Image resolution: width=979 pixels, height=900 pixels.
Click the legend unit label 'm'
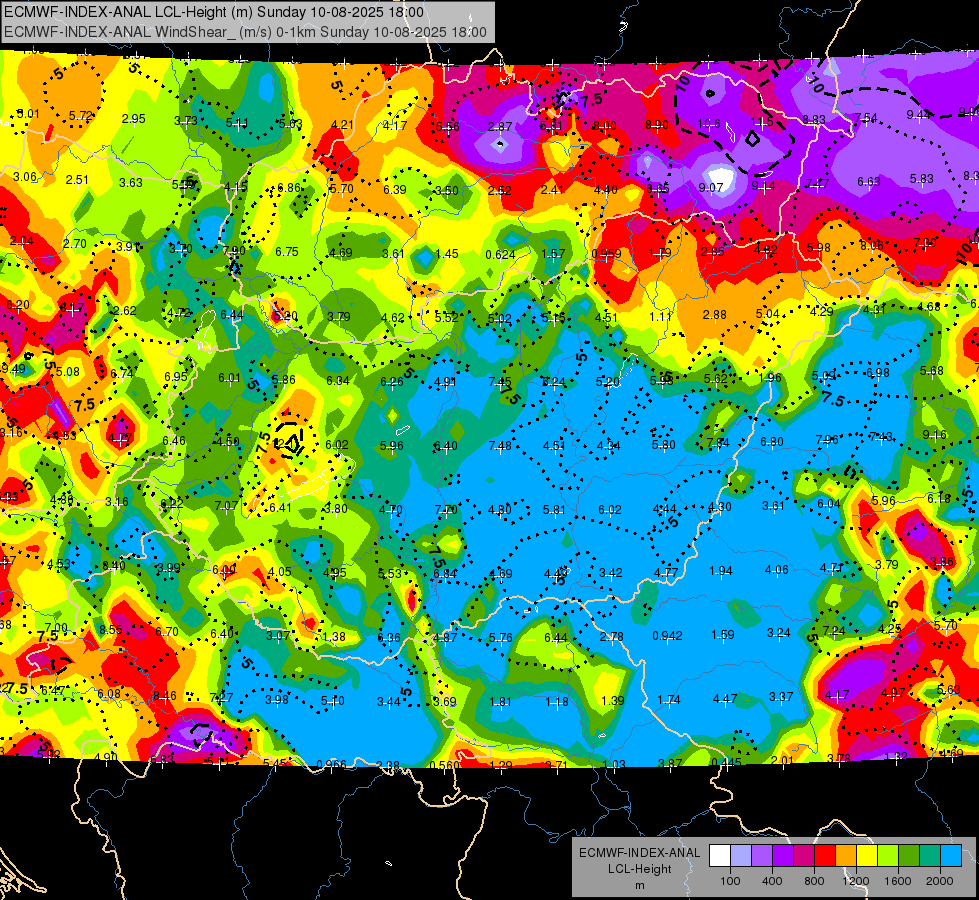pyautogui.click(x=639, y=885)
